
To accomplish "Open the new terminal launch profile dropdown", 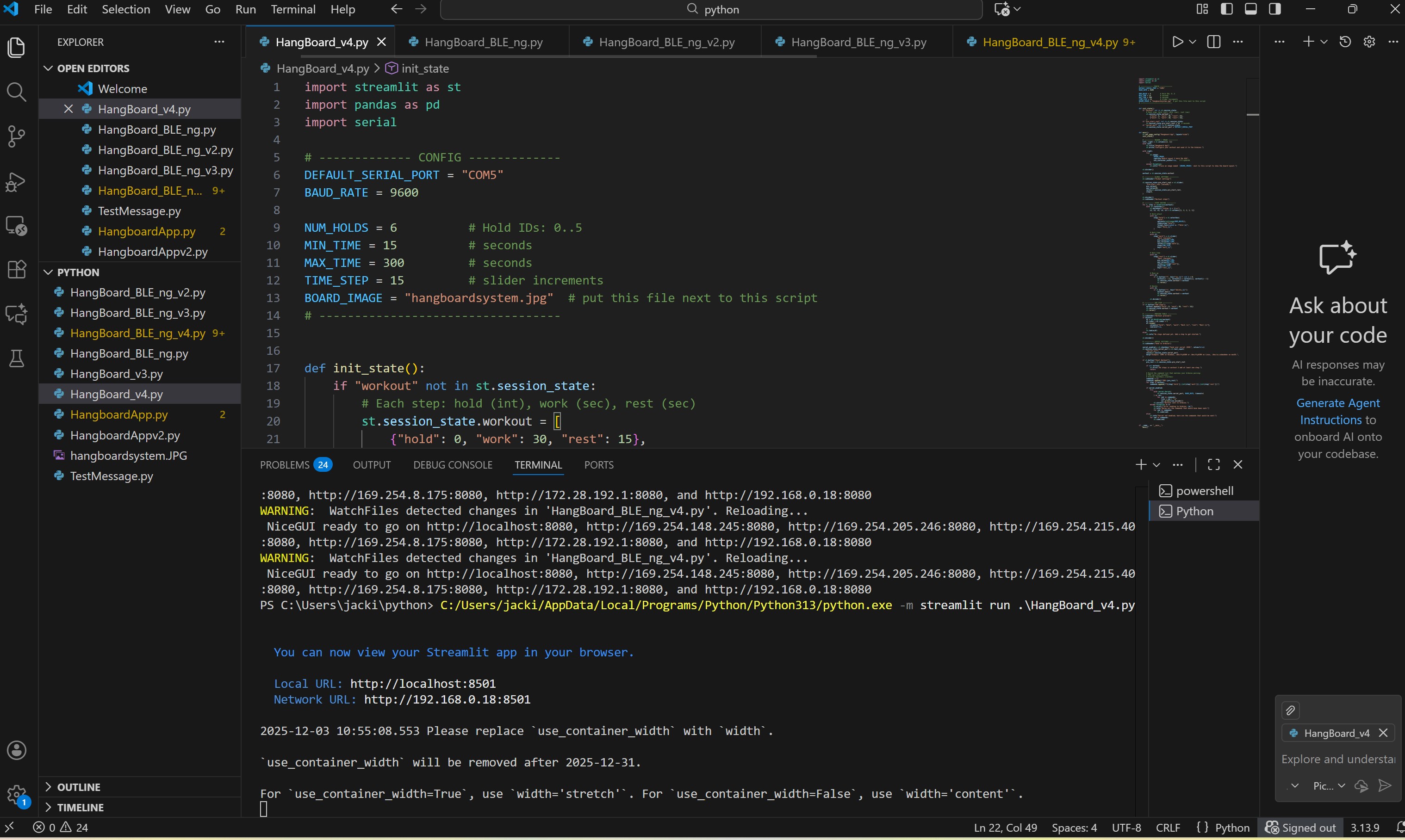I will pyautogui.click(x=1156, y=465).
